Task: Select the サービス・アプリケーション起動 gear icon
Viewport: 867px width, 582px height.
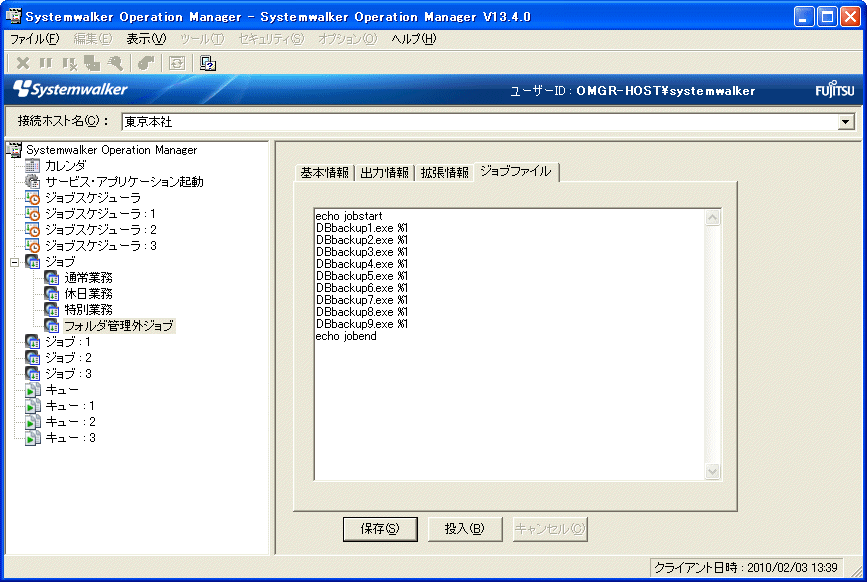Action: pyautogui.click(x=33, y=182)
